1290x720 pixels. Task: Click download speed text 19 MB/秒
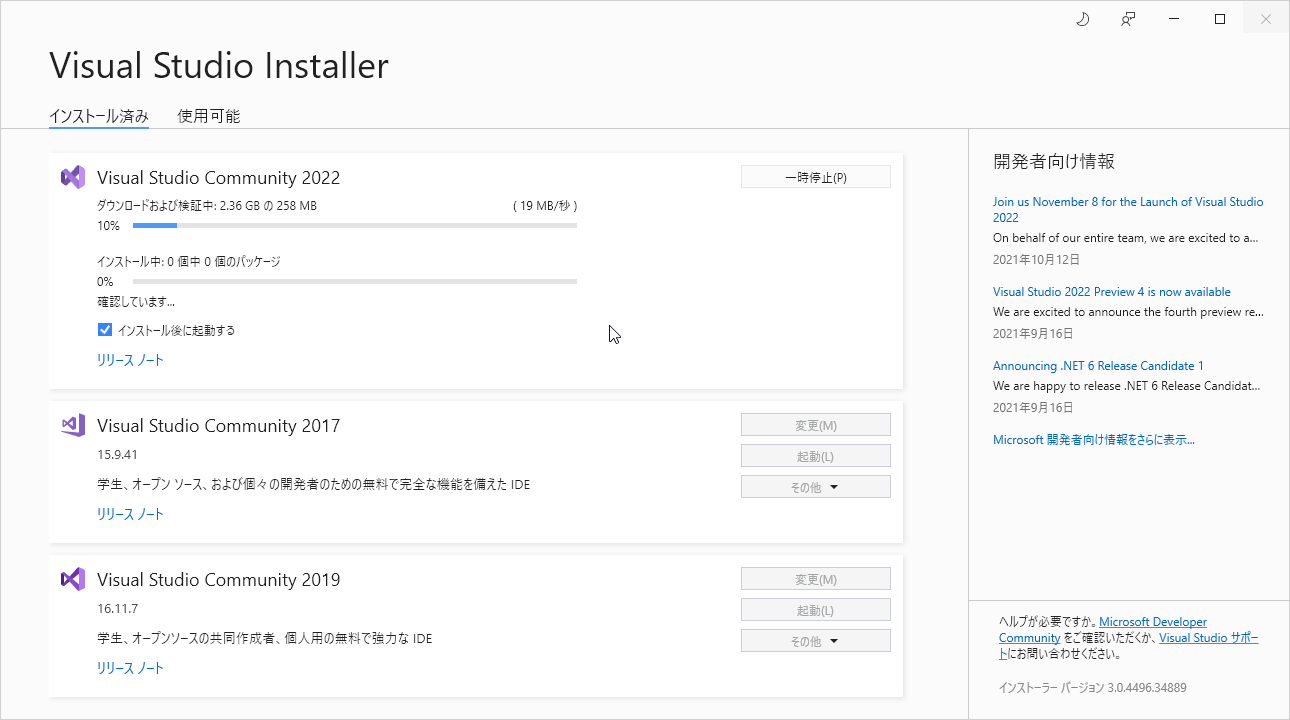click(x=545, y=206)
